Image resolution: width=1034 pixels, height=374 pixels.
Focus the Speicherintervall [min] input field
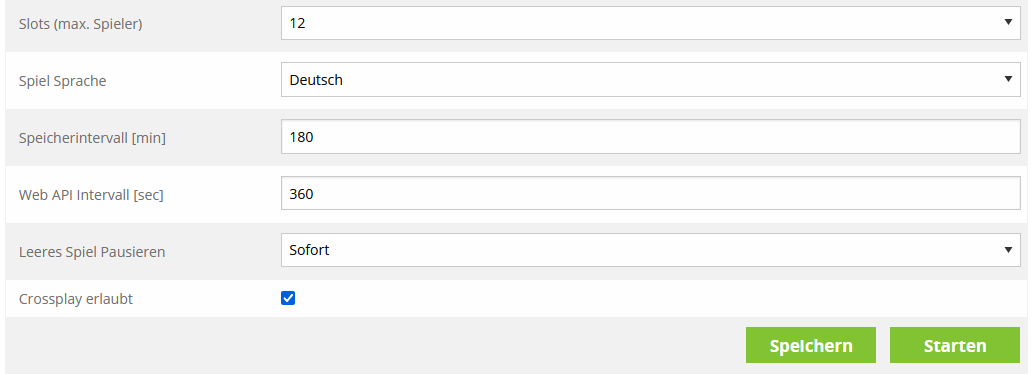tap(650, 137)
